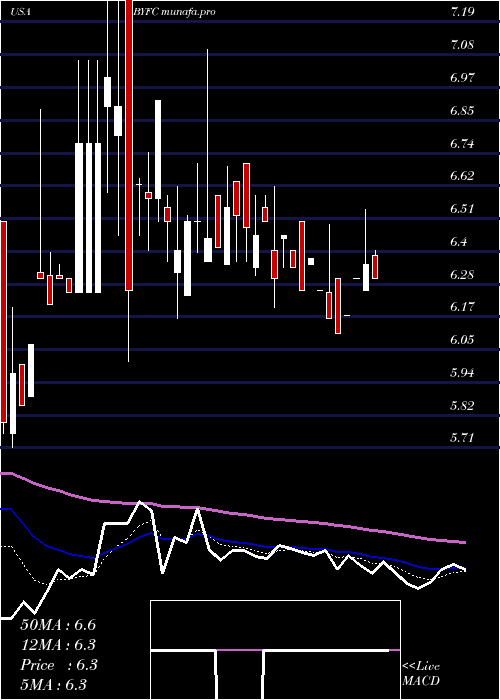The image size is (500, 700).
Task: Click the MACD indicator box
Action: click(275, 650)
